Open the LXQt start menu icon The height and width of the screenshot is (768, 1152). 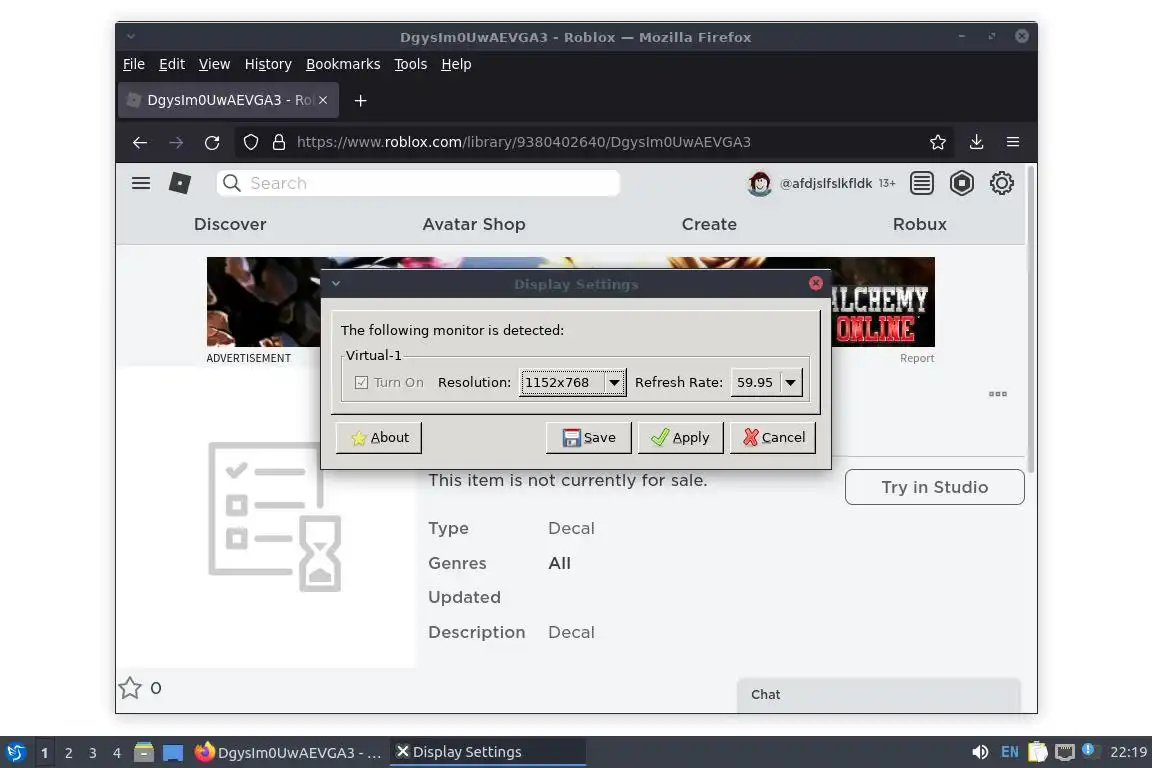pos(15,753)
